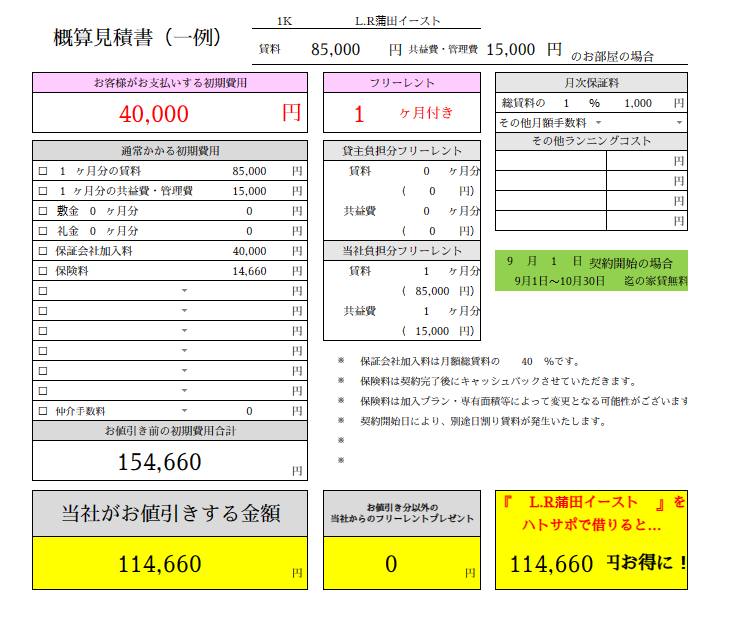Click the 154,660 total before discount
This screenshot has width=731, height=619.
click(x=160, y=462)
